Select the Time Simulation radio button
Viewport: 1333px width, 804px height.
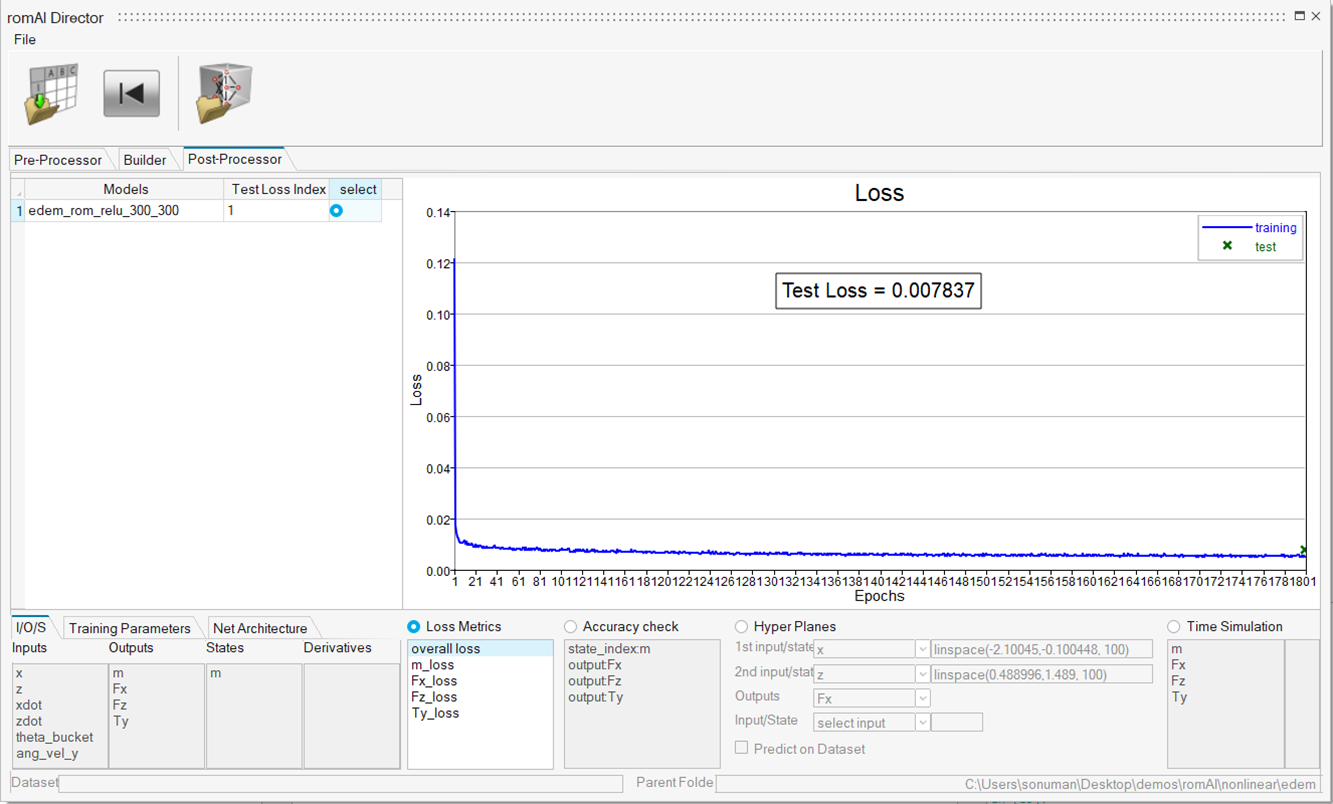(x=1173, y=627)
